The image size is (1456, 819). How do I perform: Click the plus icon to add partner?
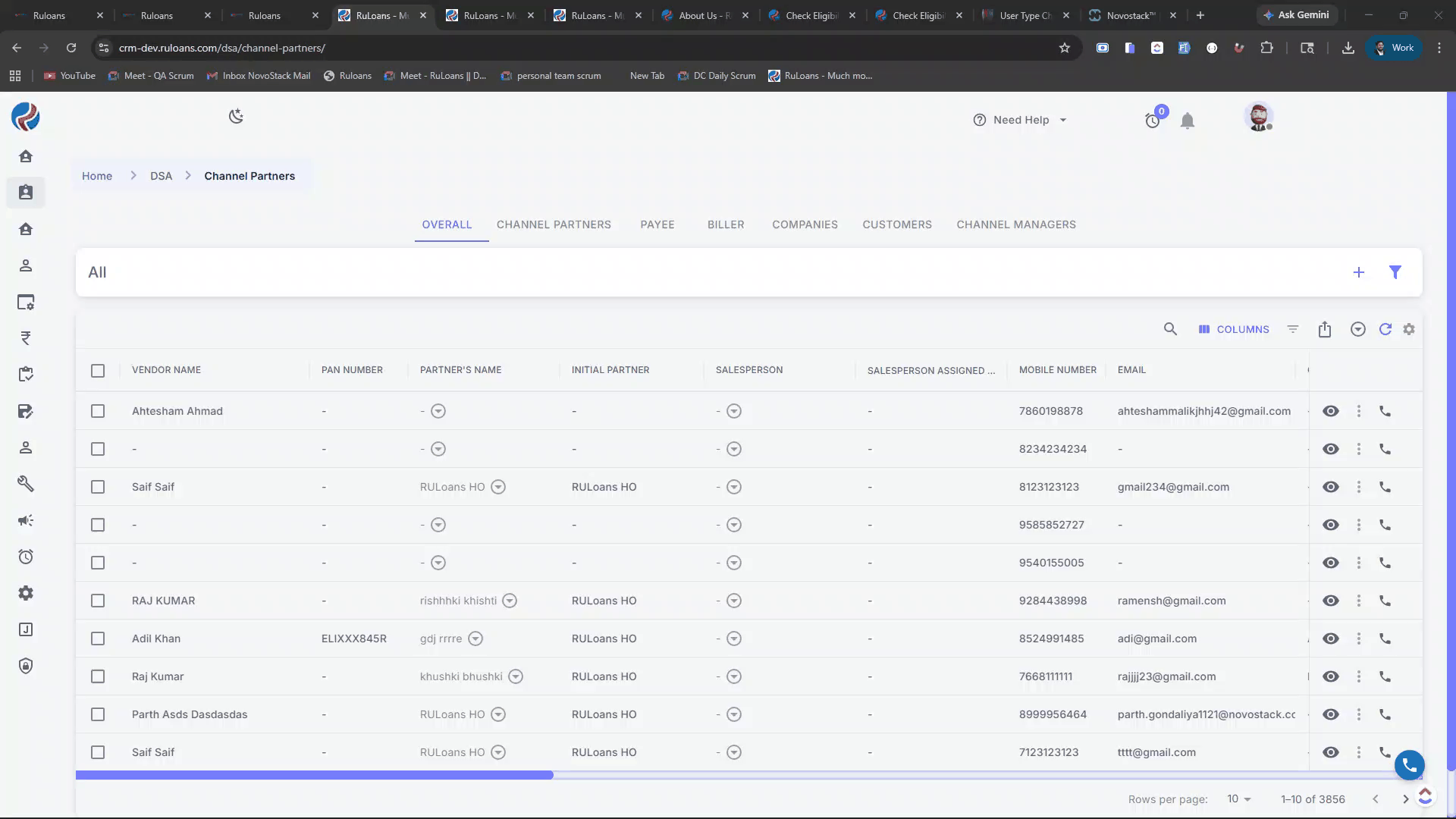1358,272
